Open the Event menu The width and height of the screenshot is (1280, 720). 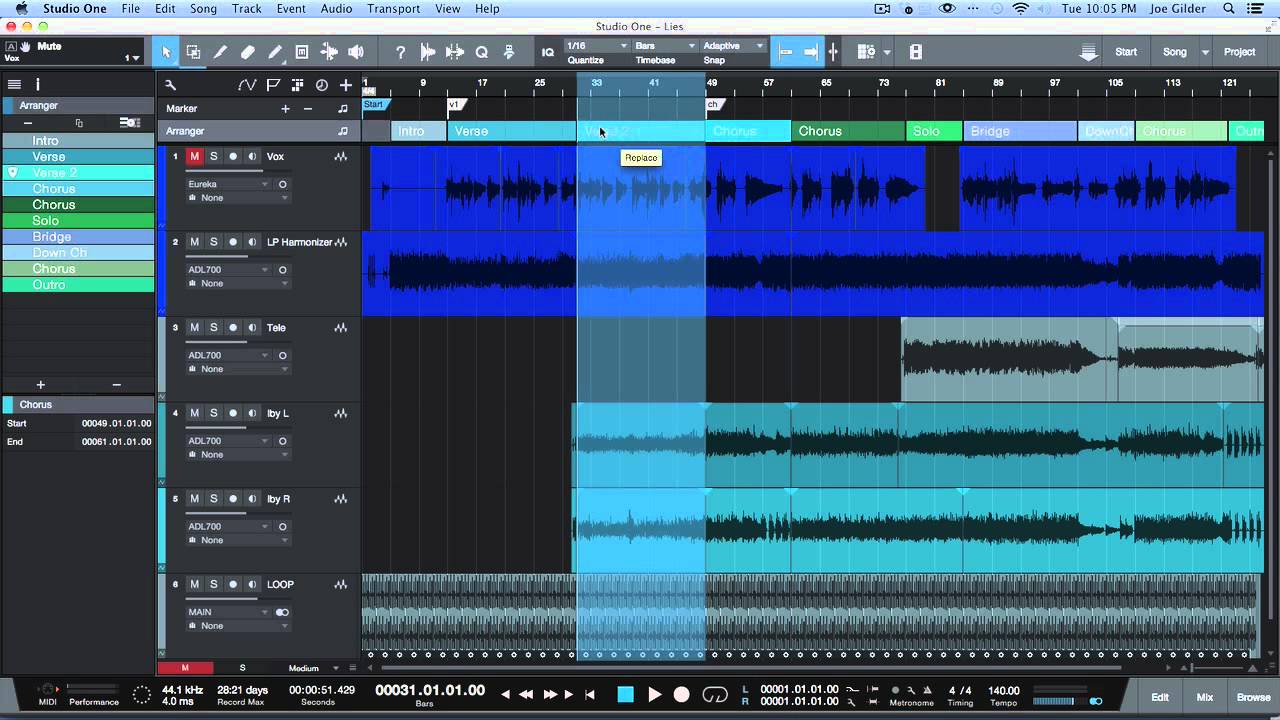pyautogui.click(x=291, y=8)
